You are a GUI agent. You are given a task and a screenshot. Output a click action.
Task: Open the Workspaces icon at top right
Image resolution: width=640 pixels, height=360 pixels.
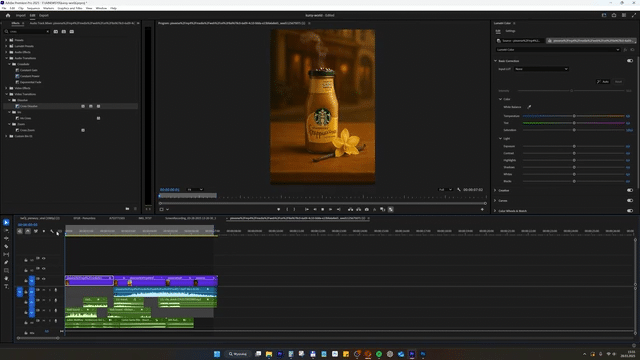pyautogui.click(x=604, y=16)
